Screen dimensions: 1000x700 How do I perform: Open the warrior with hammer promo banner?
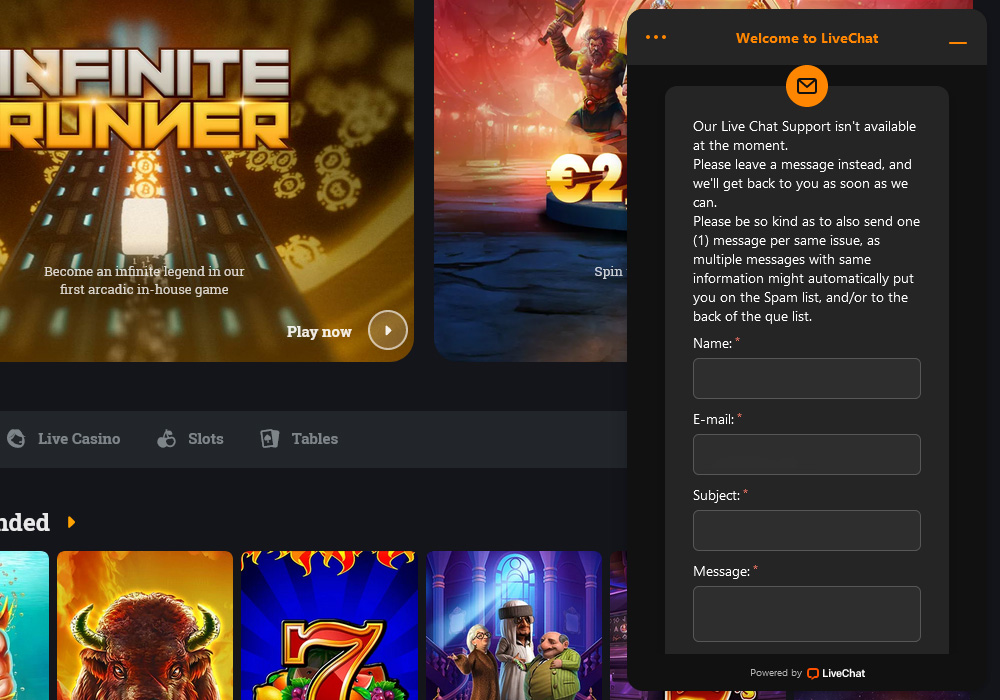coord(531,180)
